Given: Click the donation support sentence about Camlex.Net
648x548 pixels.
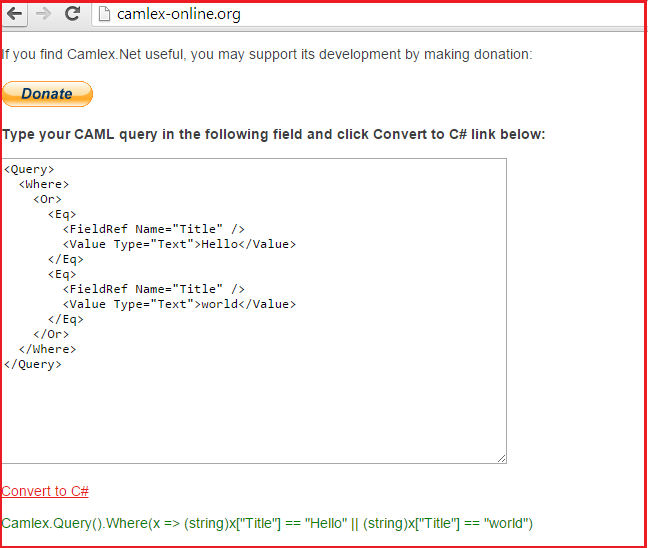Looking at the screenshot, I should (267, 54).
